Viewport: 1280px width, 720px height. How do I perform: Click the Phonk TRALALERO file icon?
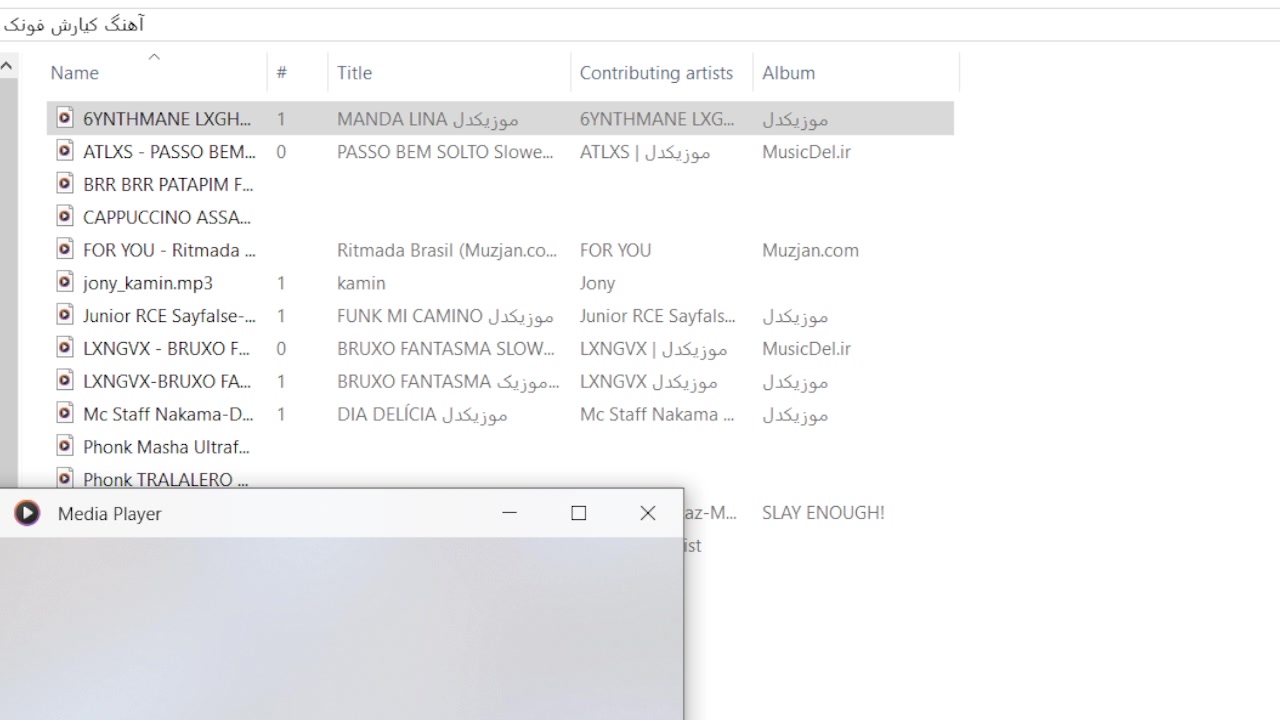[65, 478]
